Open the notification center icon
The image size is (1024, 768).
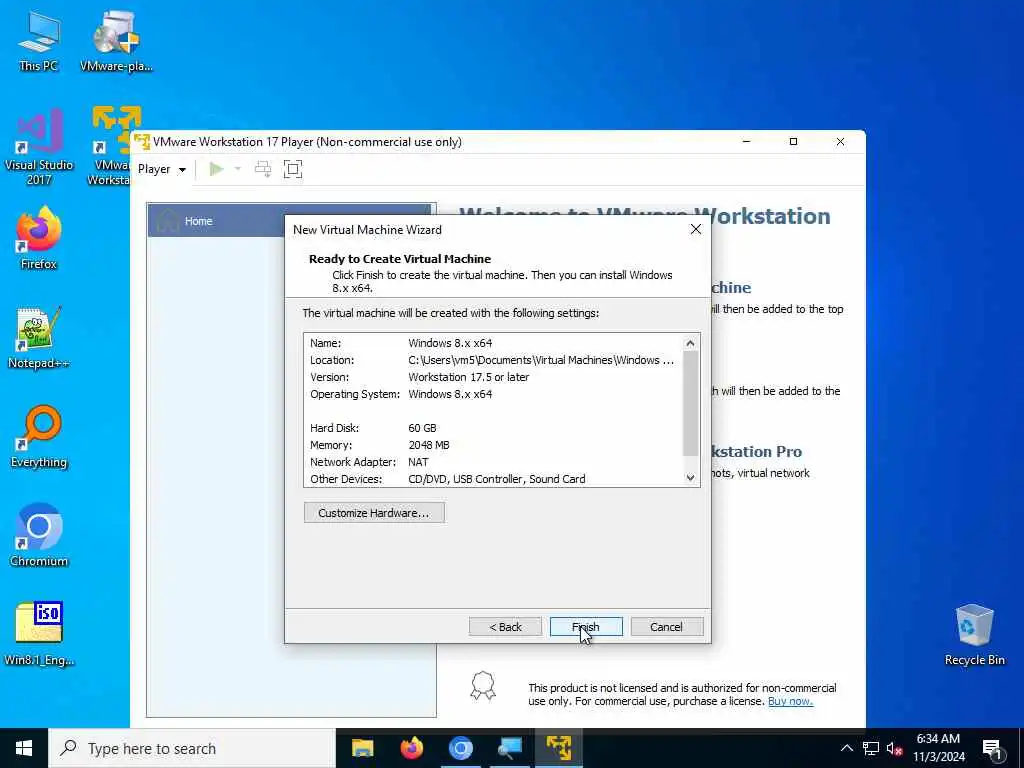[x=991, y=748]
